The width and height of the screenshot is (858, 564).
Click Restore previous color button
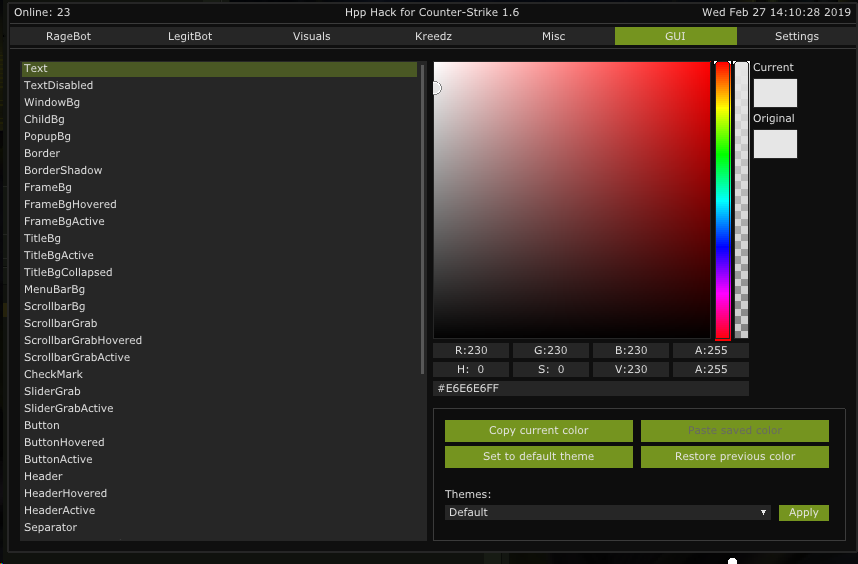pos(734,457)
